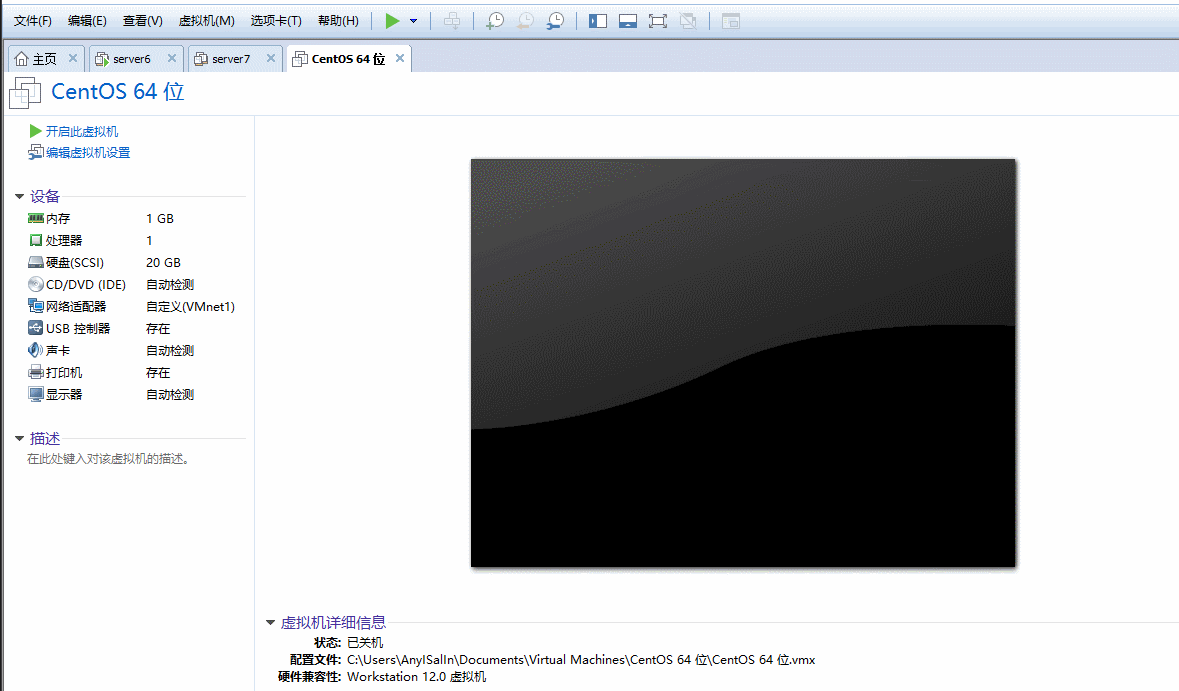Close the 主页 tab

pos(73,58)
